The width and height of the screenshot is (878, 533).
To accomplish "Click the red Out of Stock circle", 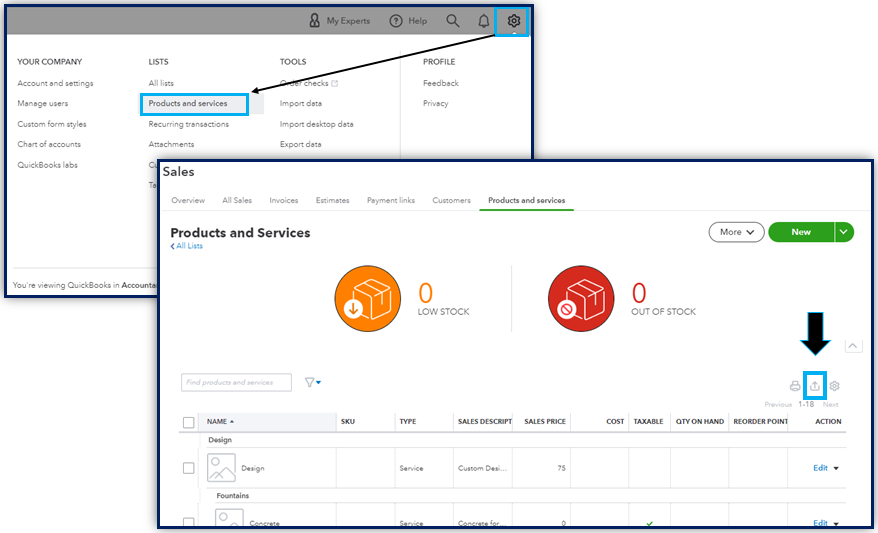I will click(583, 298).
